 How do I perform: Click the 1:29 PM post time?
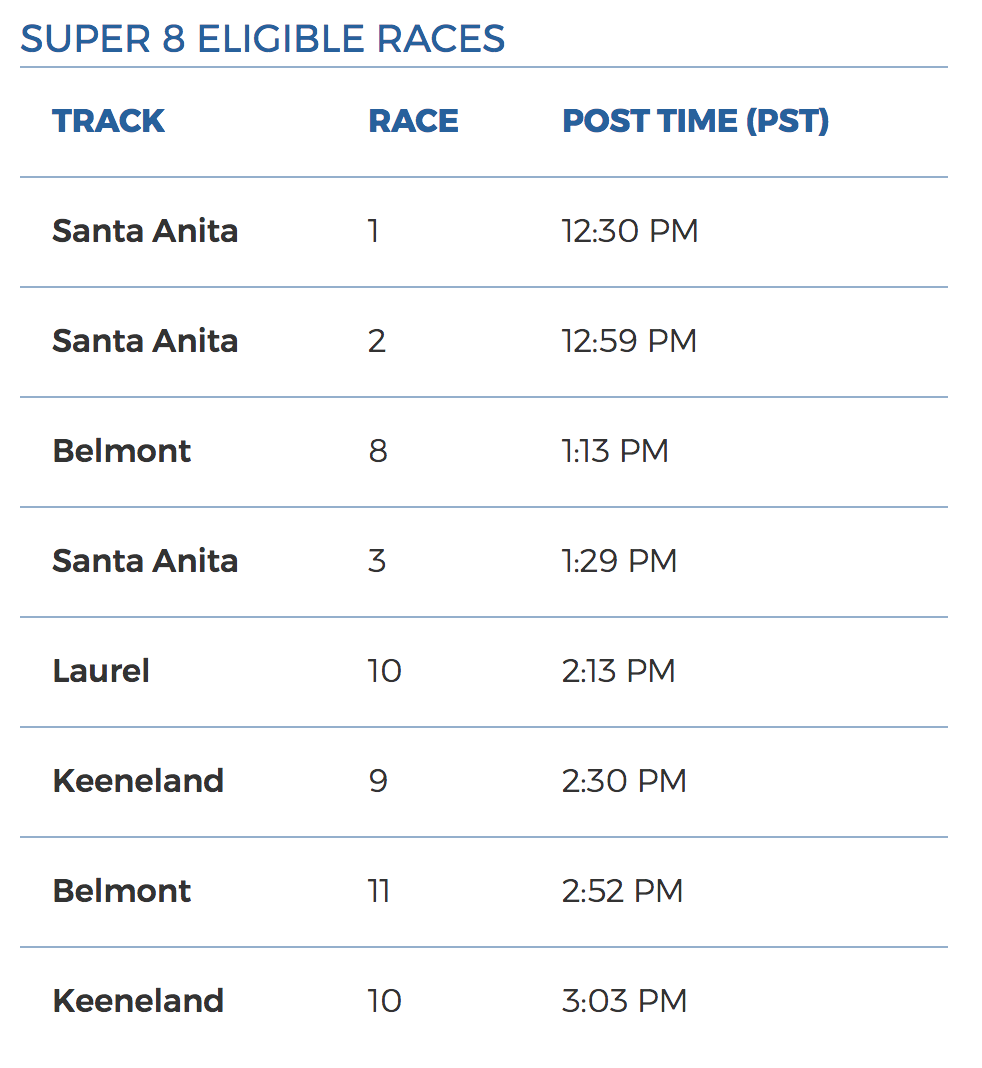click(619, 561)
